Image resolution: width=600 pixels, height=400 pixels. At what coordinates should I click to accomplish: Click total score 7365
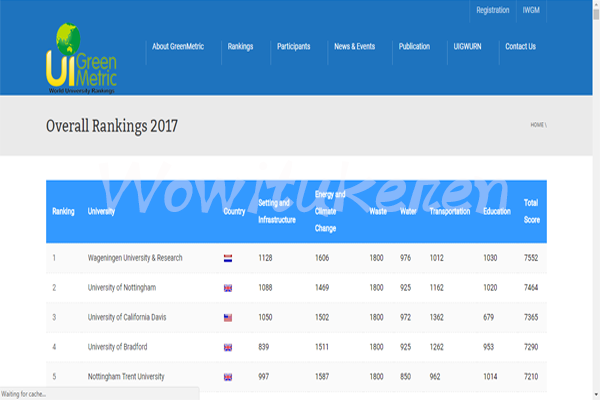point(531,317)
